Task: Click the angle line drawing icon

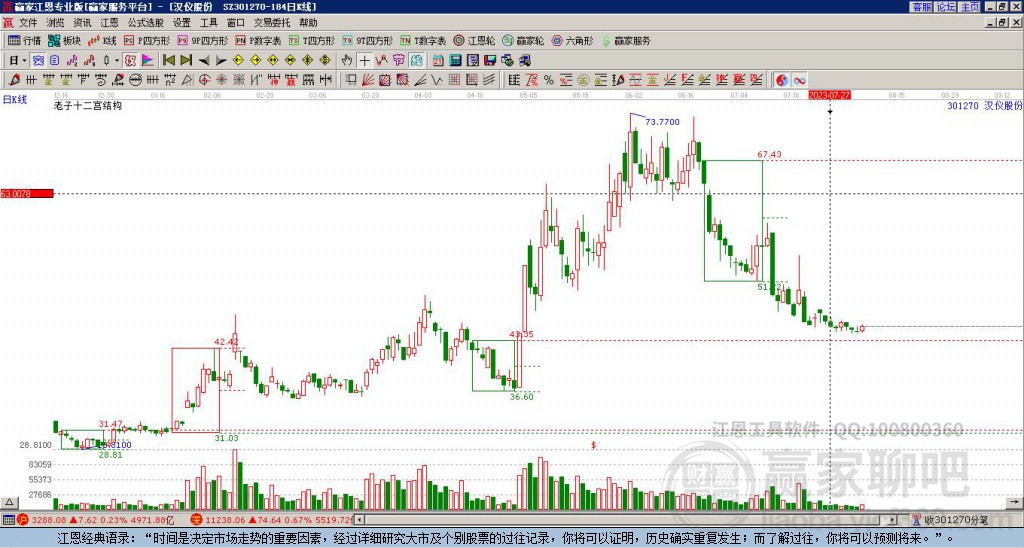Action: [420, 80]
